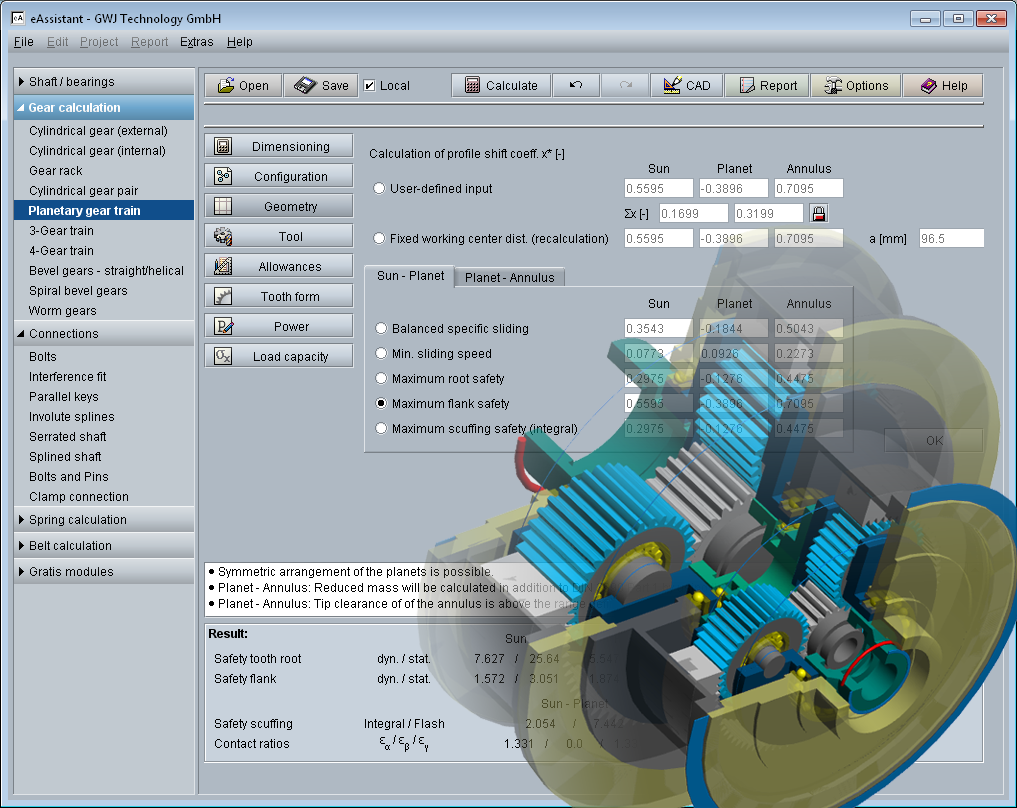Image resolution: width=1017 pixels, height=808 pixels.
Task: Open the Load capacity panel
Action: click(x=278, y=355)
